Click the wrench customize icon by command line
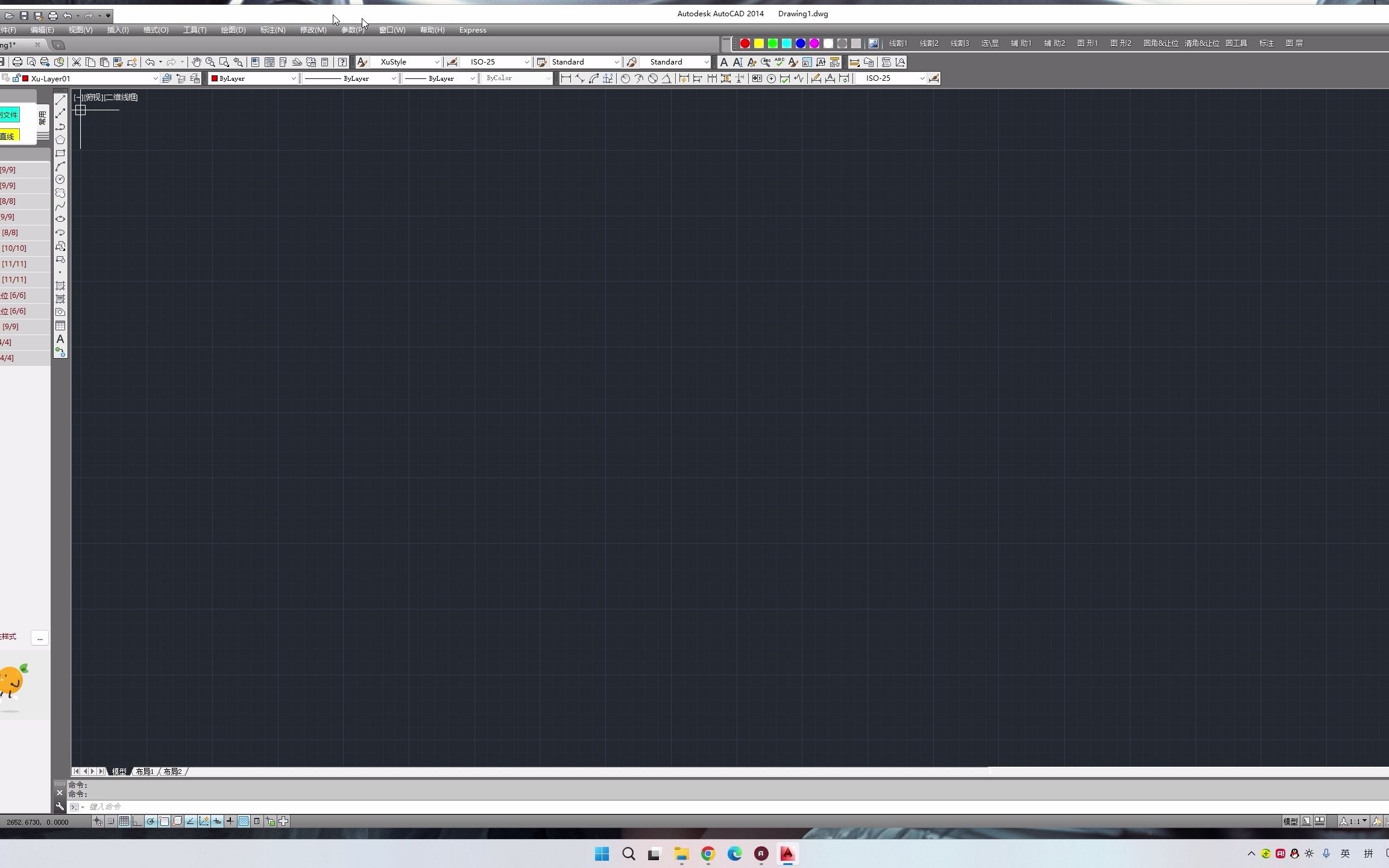 click(60, 807)
